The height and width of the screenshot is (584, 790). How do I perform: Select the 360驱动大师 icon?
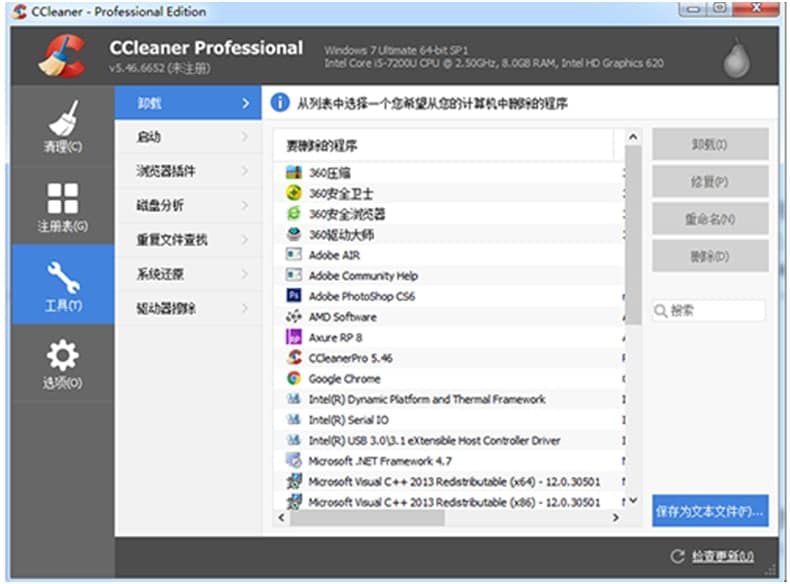294,234
